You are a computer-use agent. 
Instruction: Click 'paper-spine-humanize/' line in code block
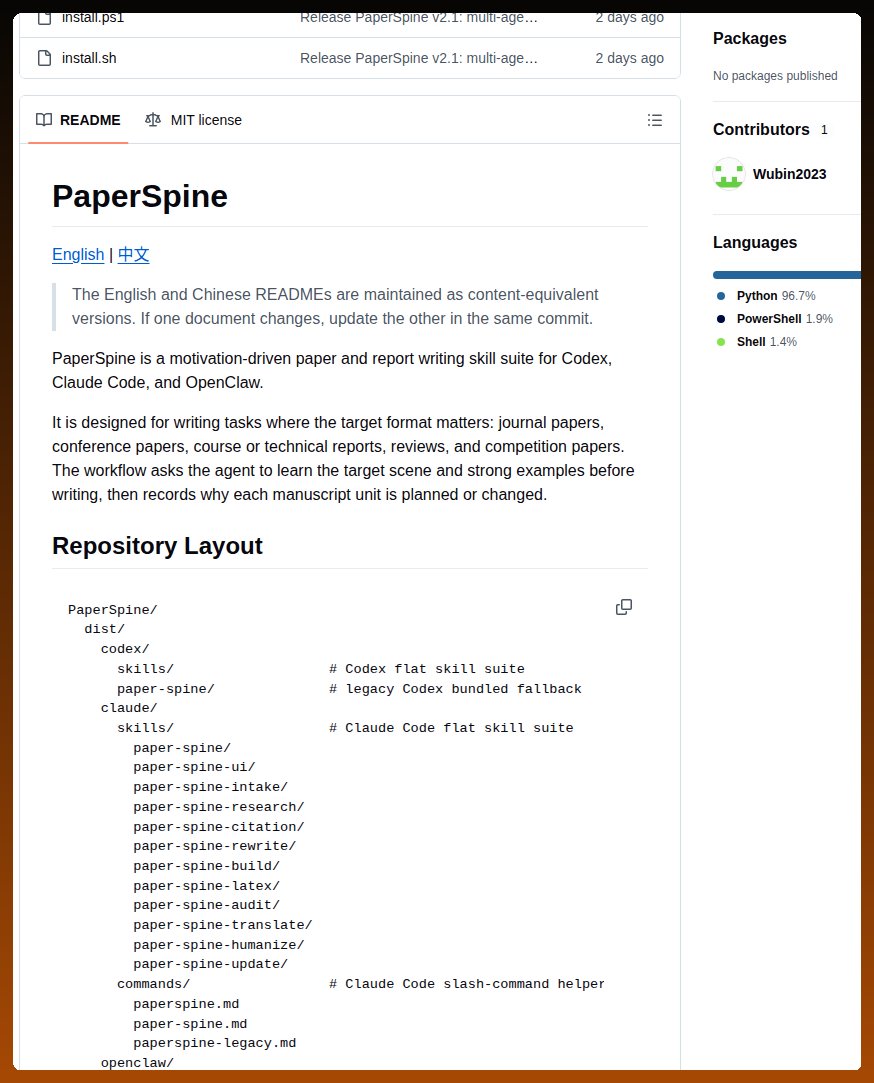[219, 945]
